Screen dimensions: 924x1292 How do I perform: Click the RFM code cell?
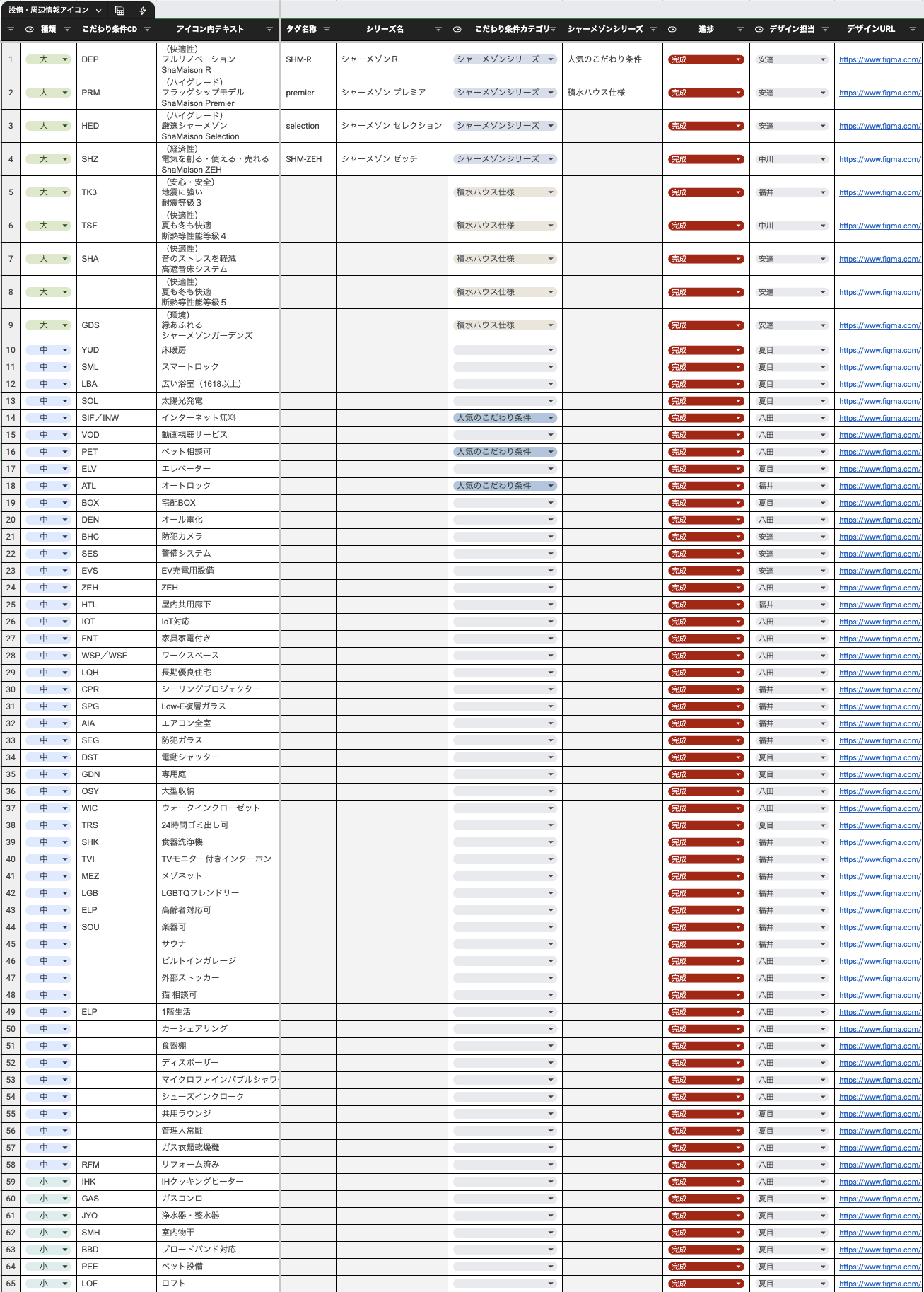tap(116, 1165)
